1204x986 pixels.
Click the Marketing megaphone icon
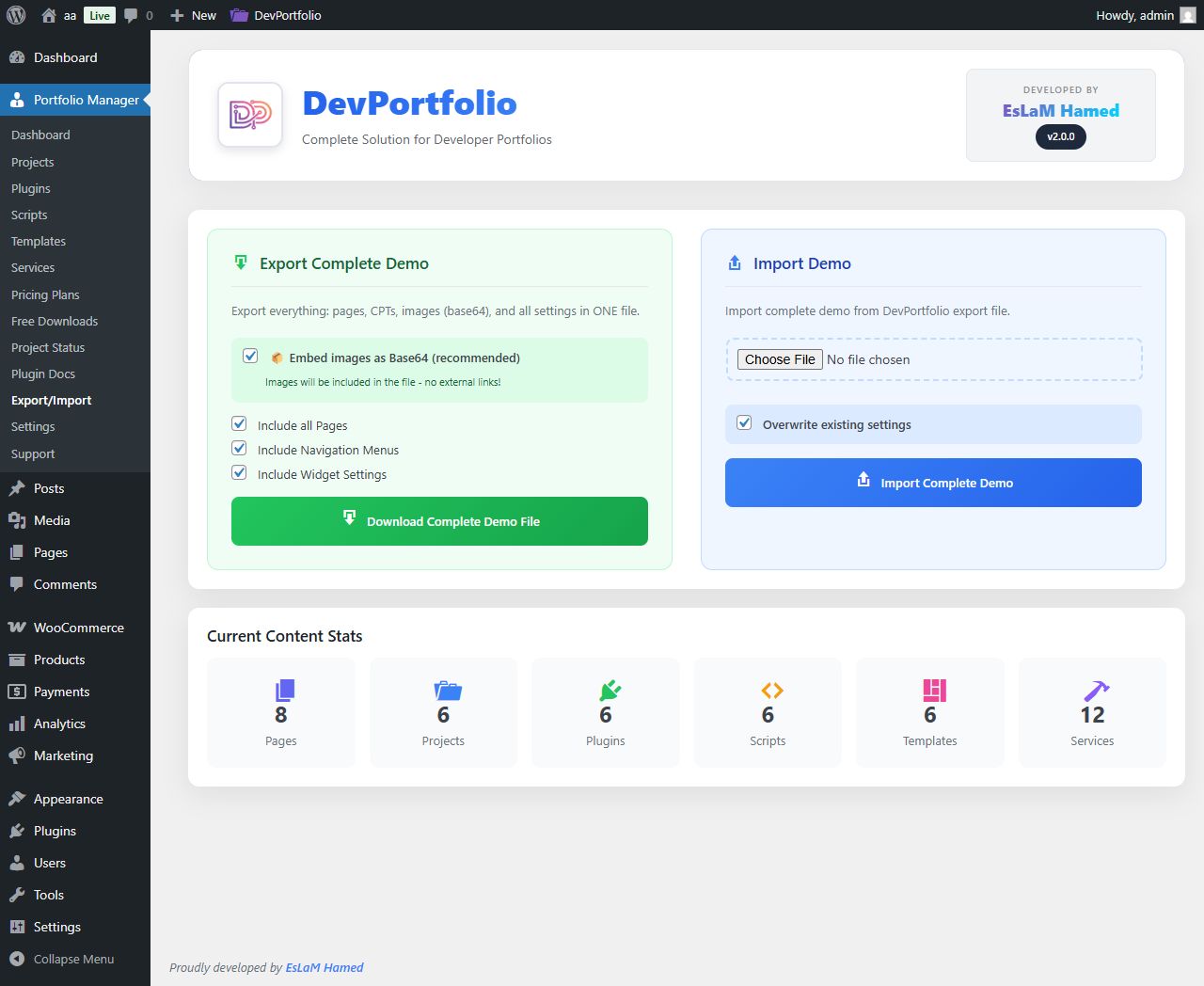pos(17,755)
